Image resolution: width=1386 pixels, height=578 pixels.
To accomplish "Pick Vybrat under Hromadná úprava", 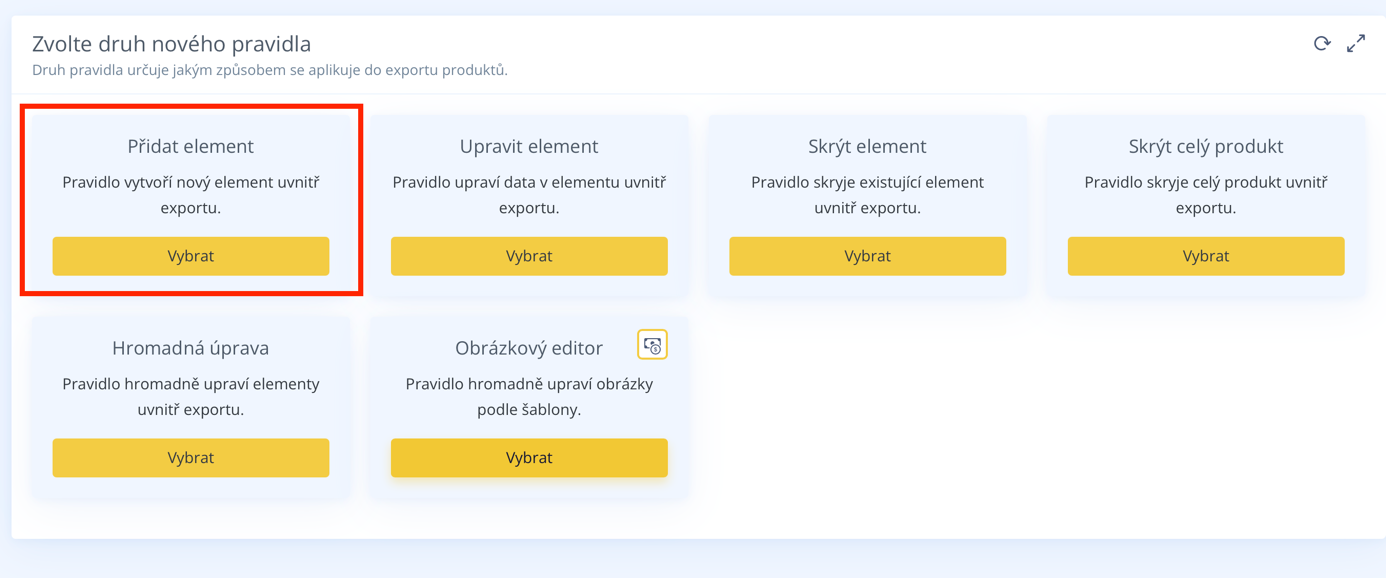I will pyautogui.click(x=191, y=458).
